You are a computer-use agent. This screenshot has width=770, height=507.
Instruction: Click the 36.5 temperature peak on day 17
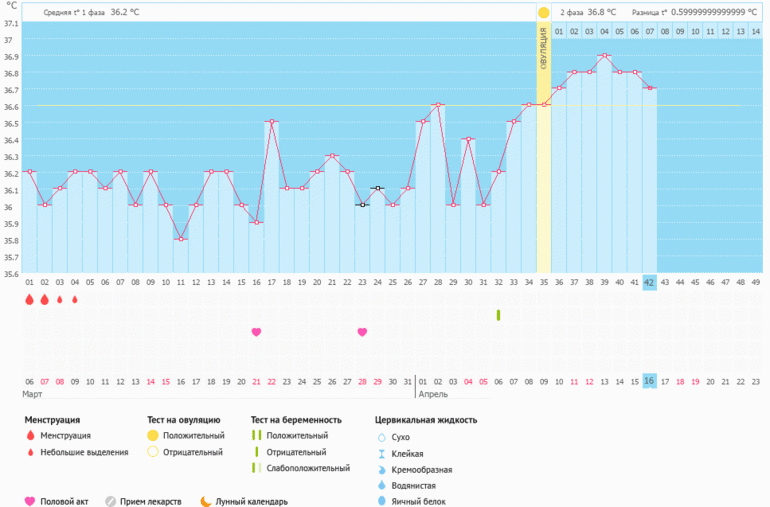pos(271,122)
